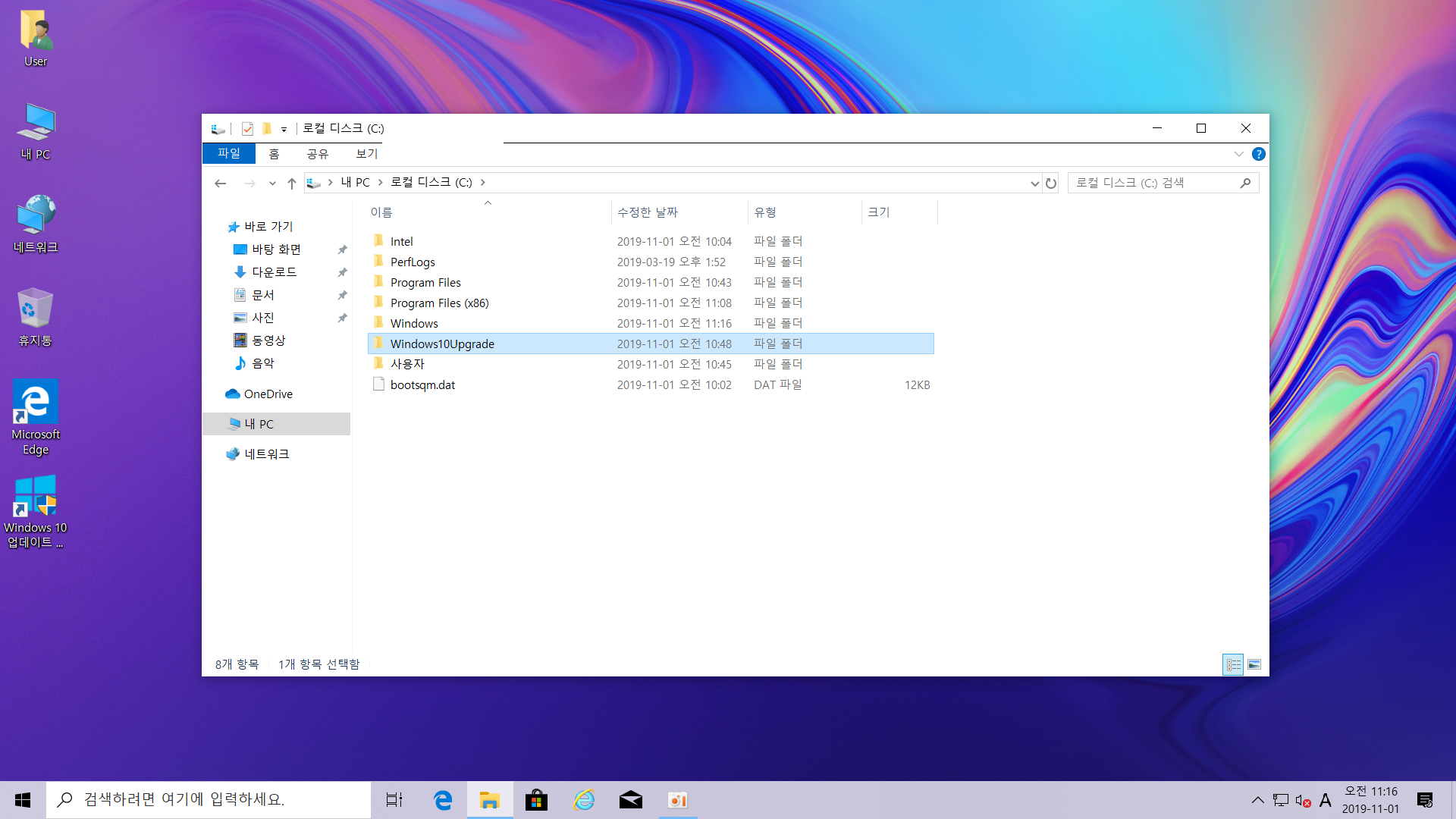Image resolution: width=1456 pixels, height=819 pixels.
Task: Switch to large icons view layout
Action: [x=1254, y=664]
